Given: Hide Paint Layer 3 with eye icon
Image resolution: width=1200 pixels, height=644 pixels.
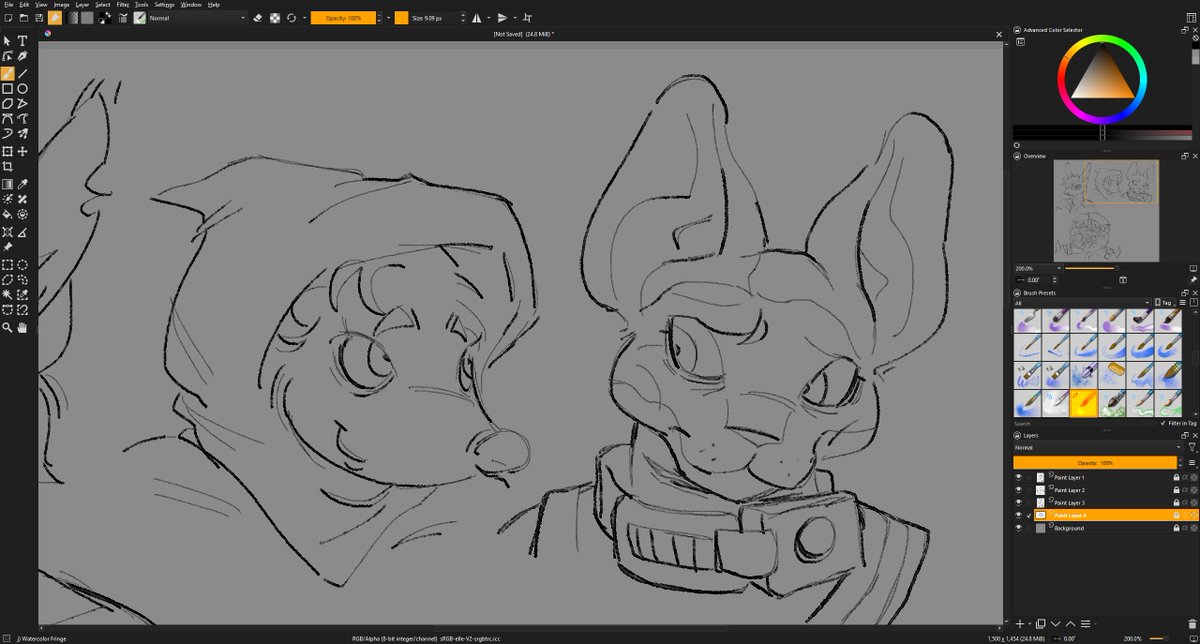Looking at the screenshot, I should coord(1018,502).
